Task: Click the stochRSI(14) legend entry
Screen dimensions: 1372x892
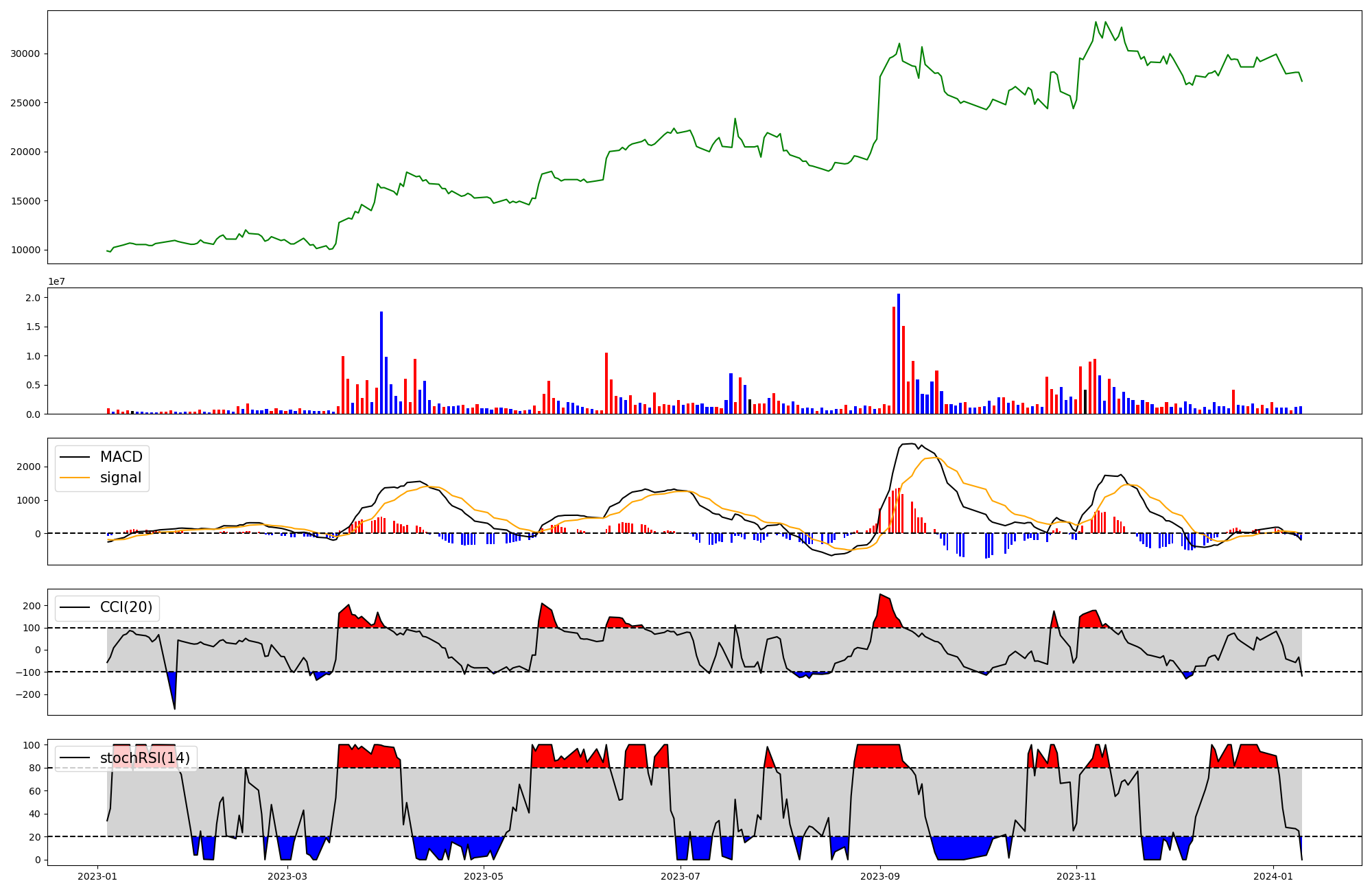Action: tap(145, 758)
